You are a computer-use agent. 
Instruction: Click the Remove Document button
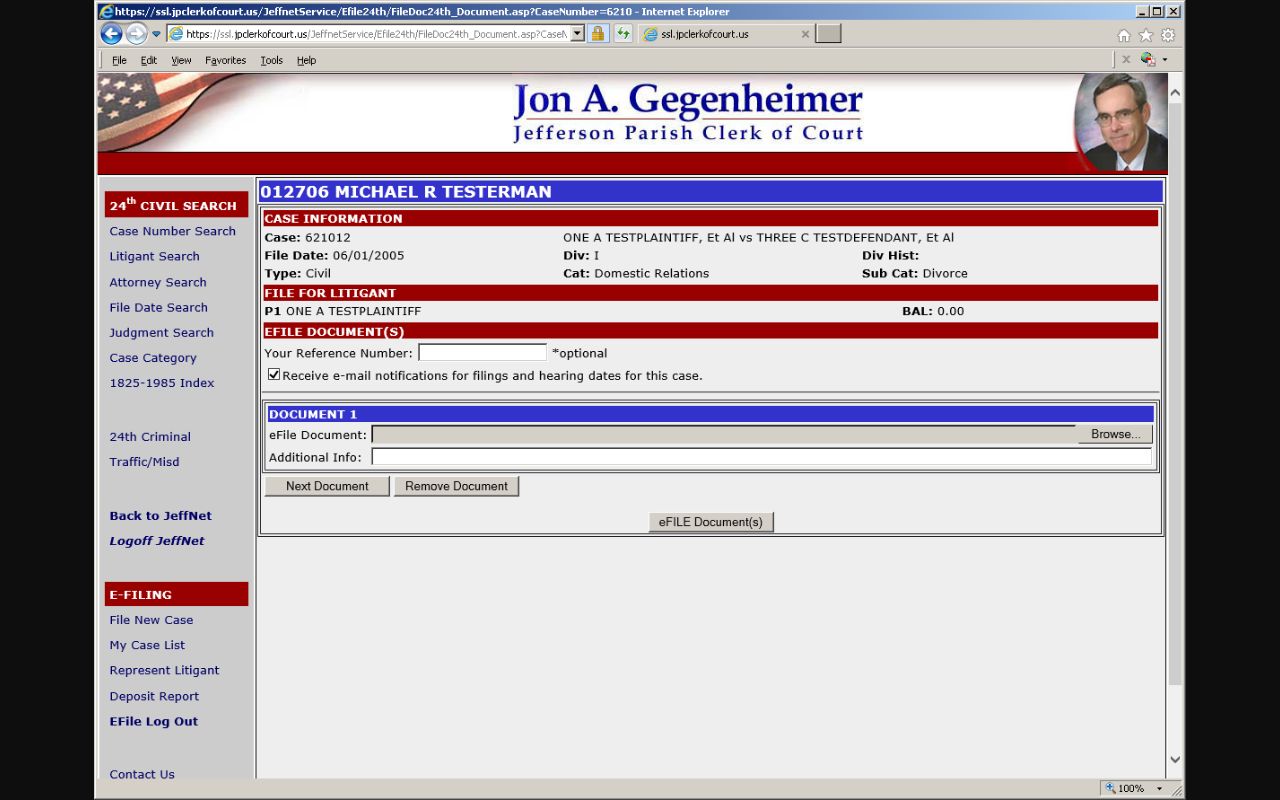(x=456, y=486)
